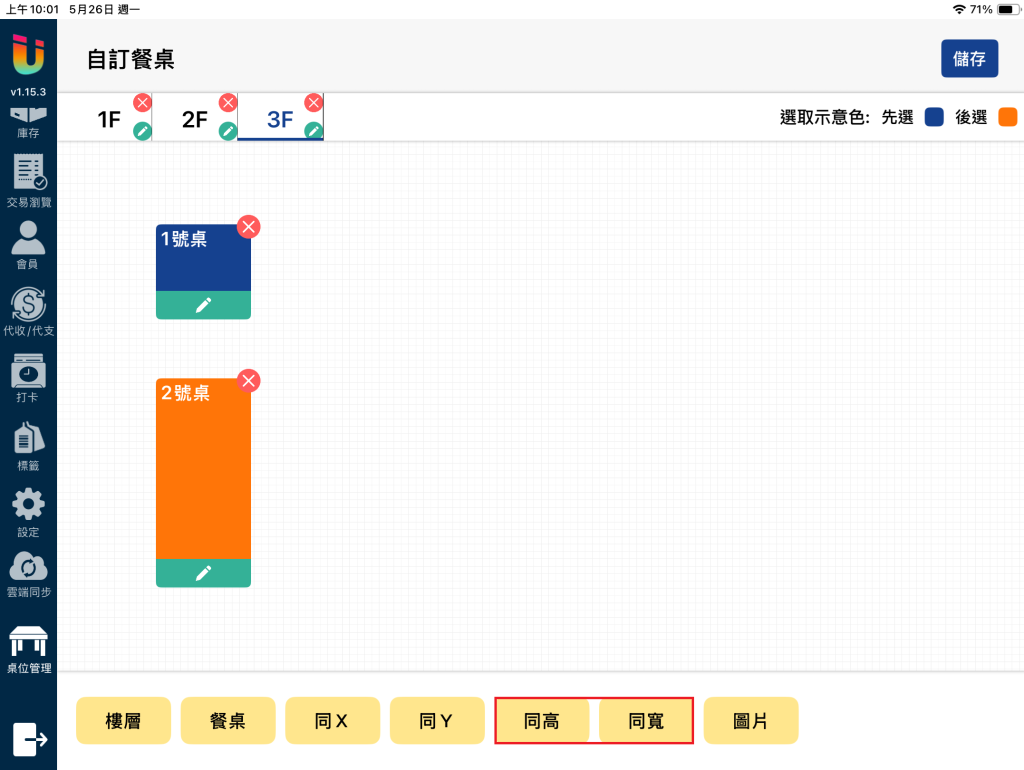
Task: Open the 標籤 label icon
Action: [x=28, y=447]
